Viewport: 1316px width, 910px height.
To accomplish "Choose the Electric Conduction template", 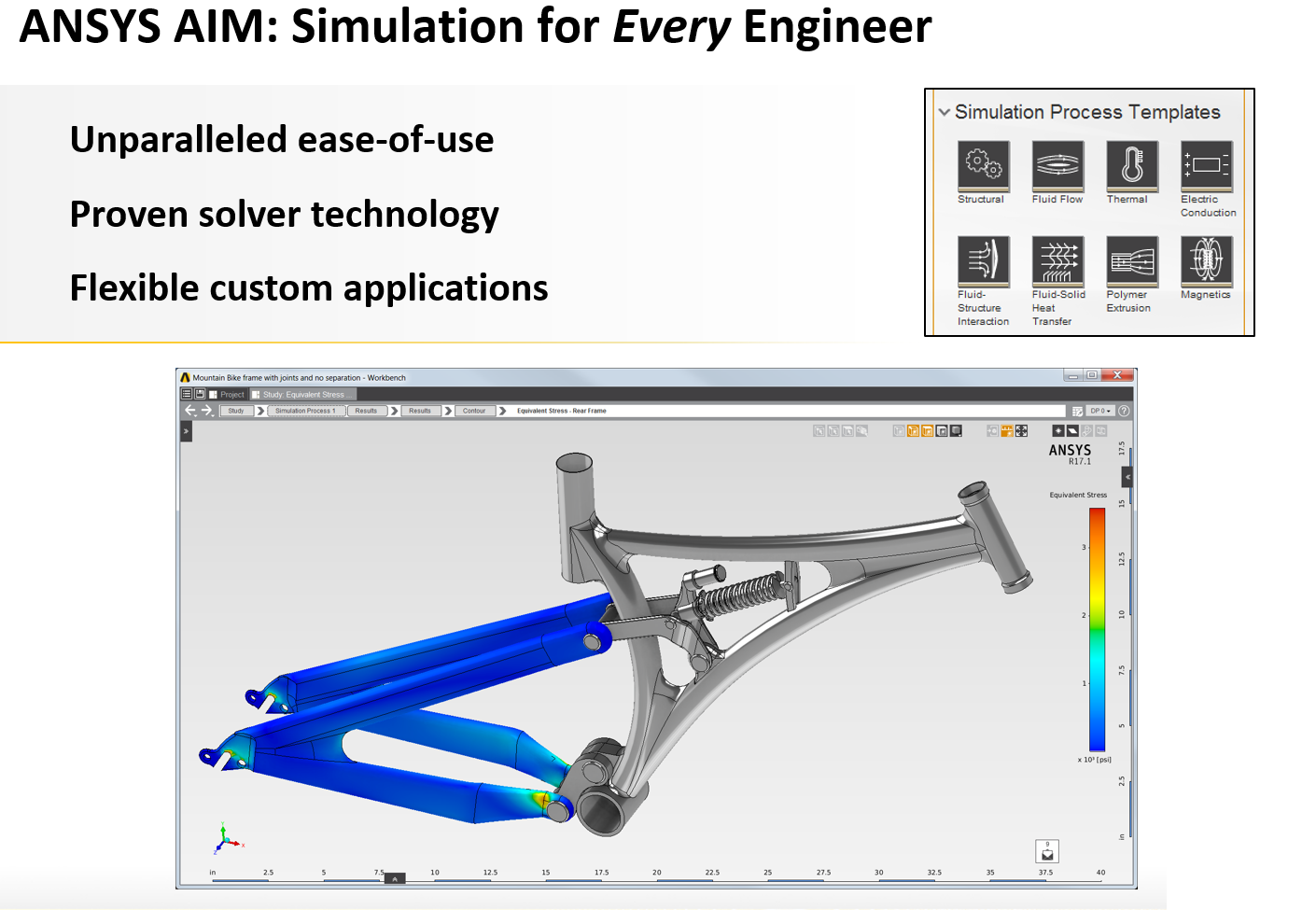I will click(x=1207, y=166).
